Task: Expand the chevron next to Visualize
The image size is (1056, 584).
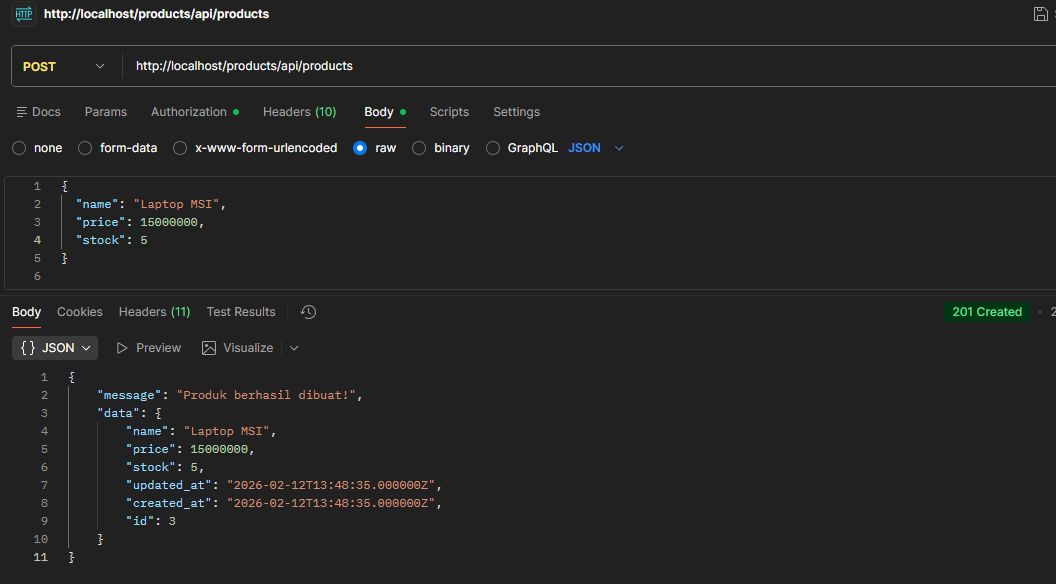Action: pos(294,348)
